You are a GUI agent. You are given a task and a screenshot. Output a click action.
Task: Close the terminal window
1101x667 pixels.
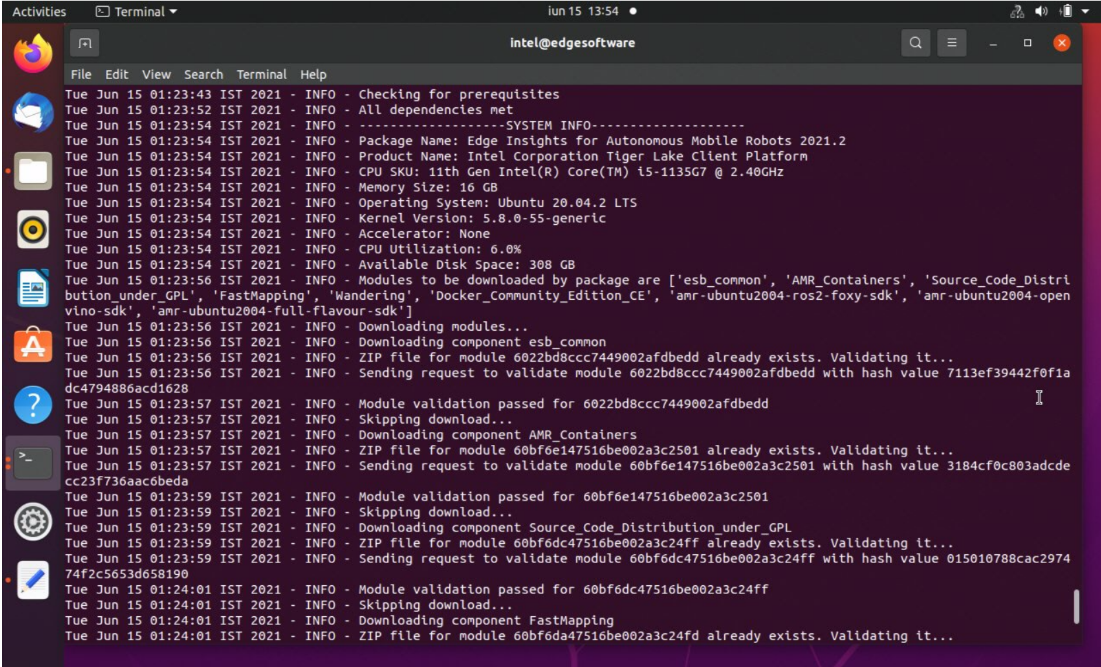[x=1062, y=43]
